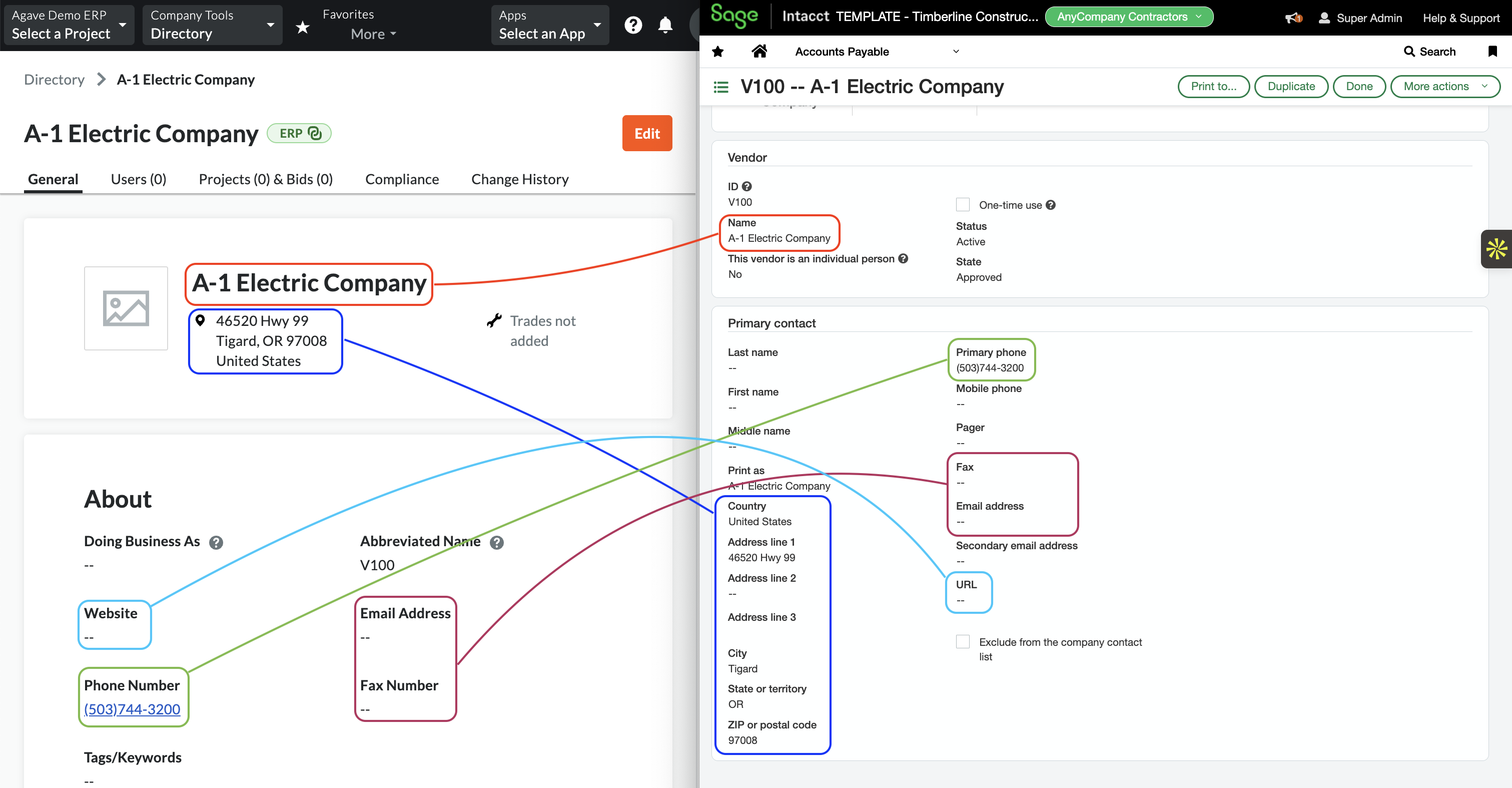The height and width of the screenshot is (788, 1512).
Task: Open the notifications bell icon
Action: coord(665,25)
